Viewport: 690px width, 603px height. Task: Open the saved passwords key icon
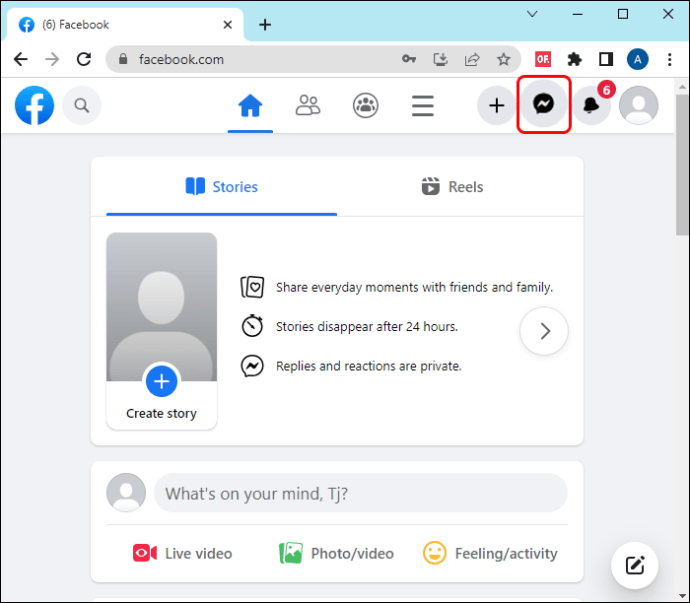[409, 59]
